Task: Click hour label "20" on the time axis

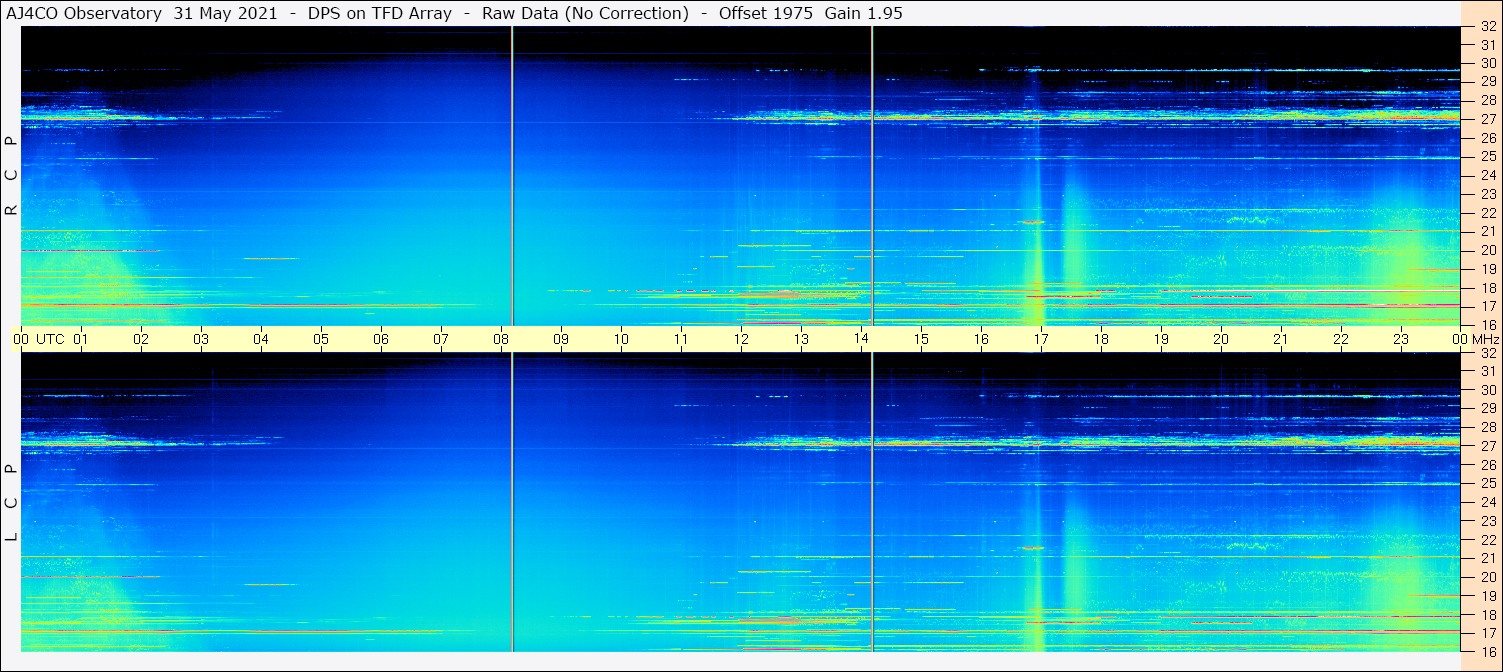Action: click(1221, 339)
